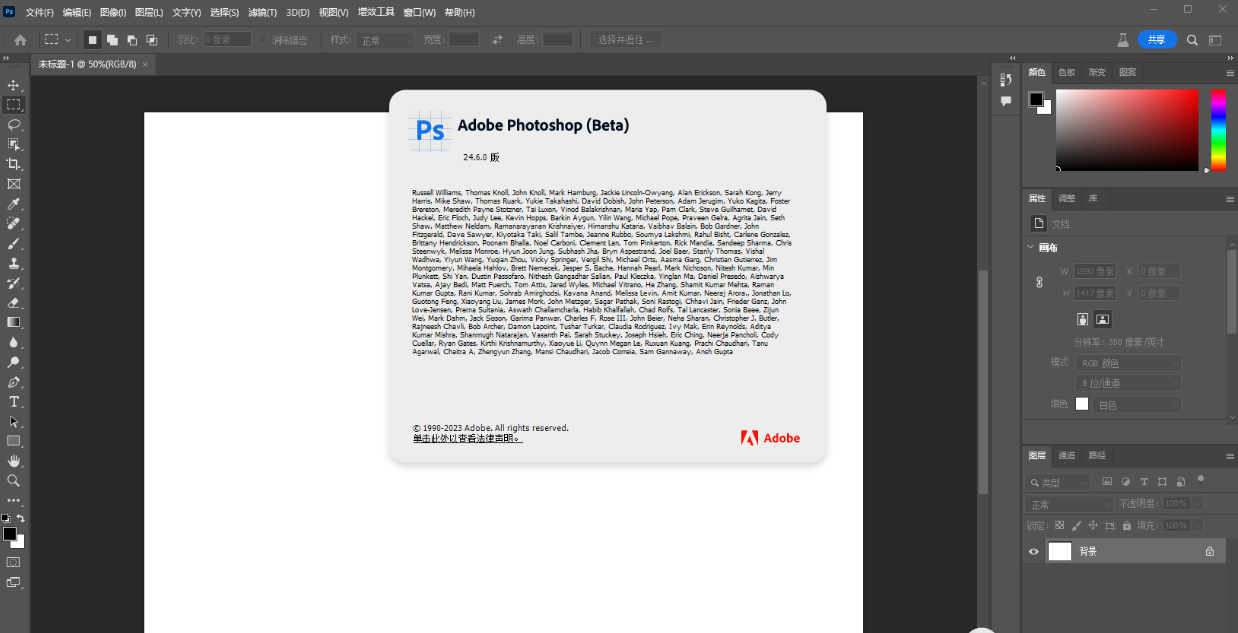
Task: Toggle the 消除锯齿 anti-alias checkbox
Action: click(264, 40)
